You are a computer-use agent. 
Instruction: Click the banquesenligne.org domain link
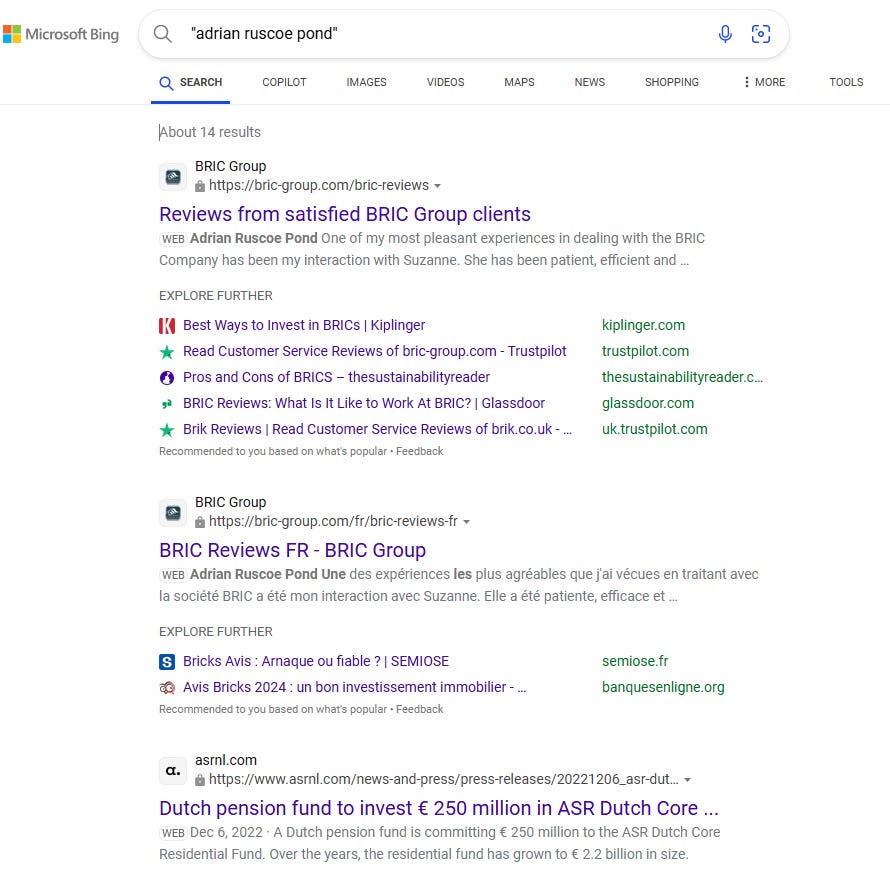click(663, 688)
